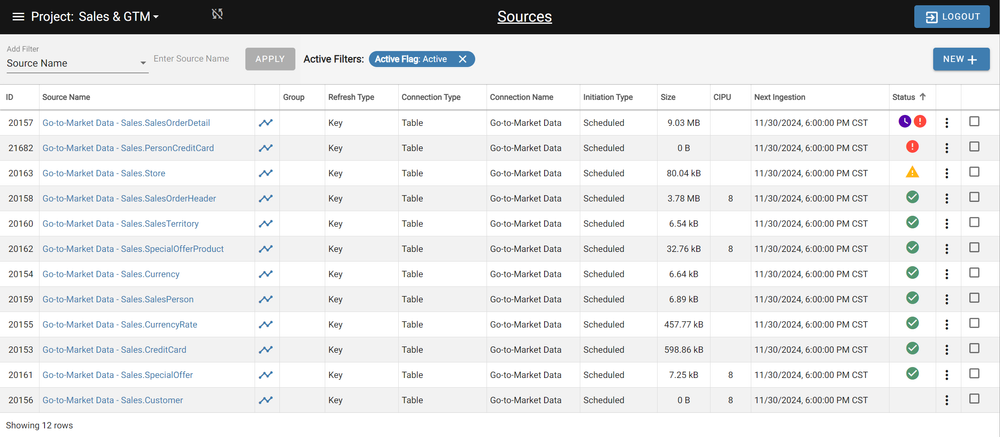Open three-dot menu for Sales.Store

947,174
